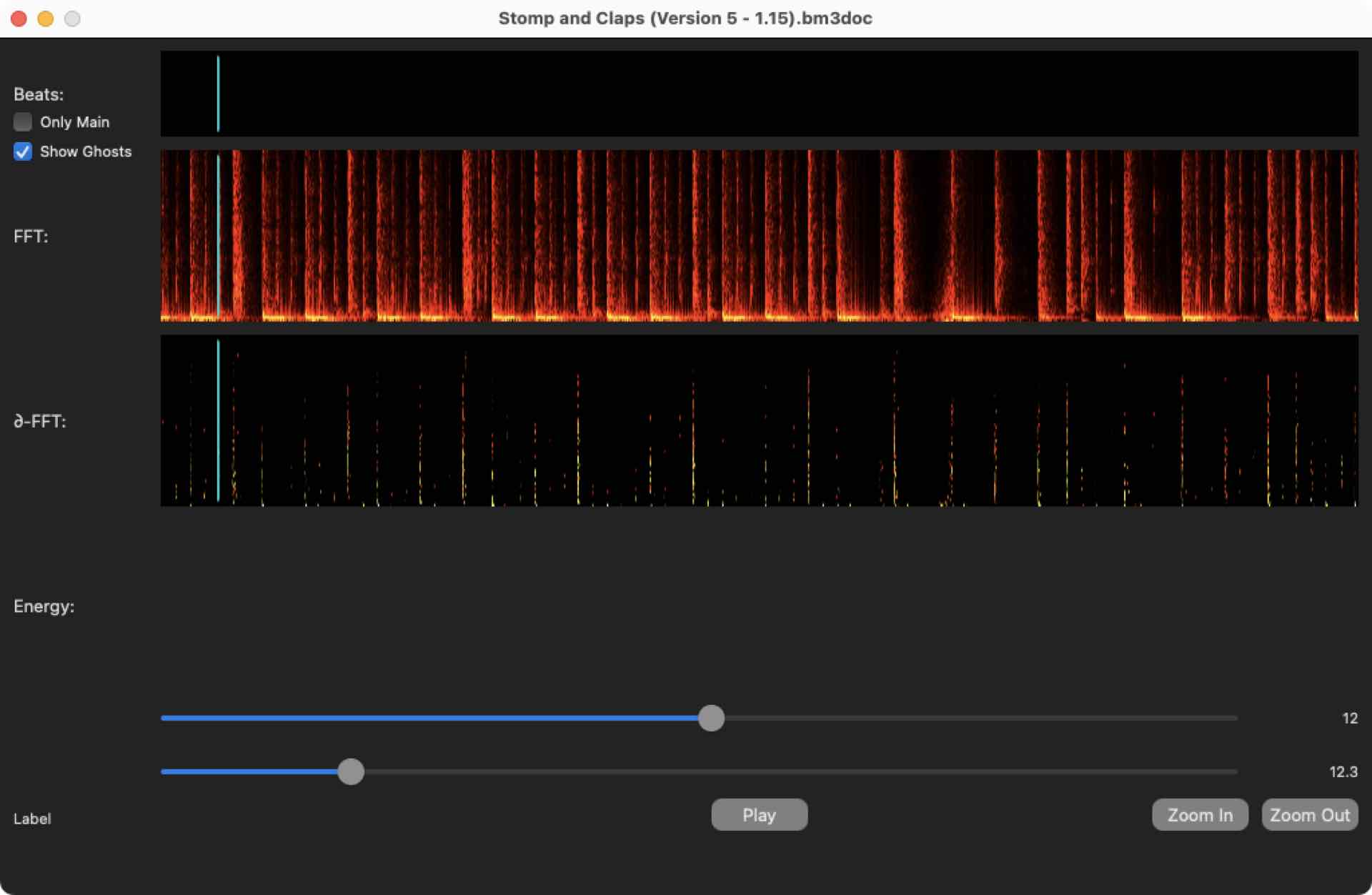Click the Energy label
Image resolution: width=1372 pixels, height=895 pixels.
pyautogui.click(x=44, y=606)
